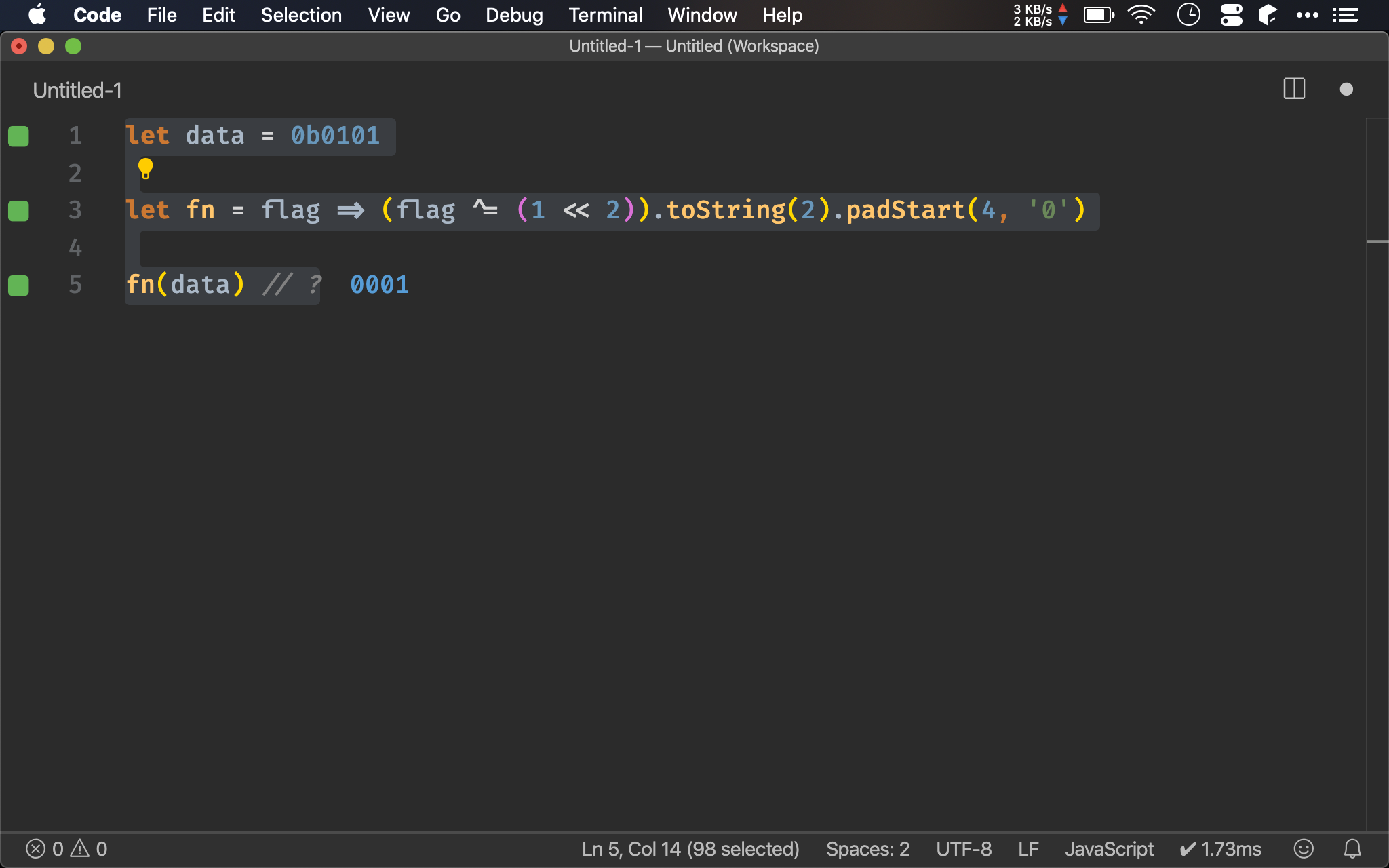Click the Quokka green indicator on line 1
The width and height of the screenshot is (1389, 868).
(18, 136)
